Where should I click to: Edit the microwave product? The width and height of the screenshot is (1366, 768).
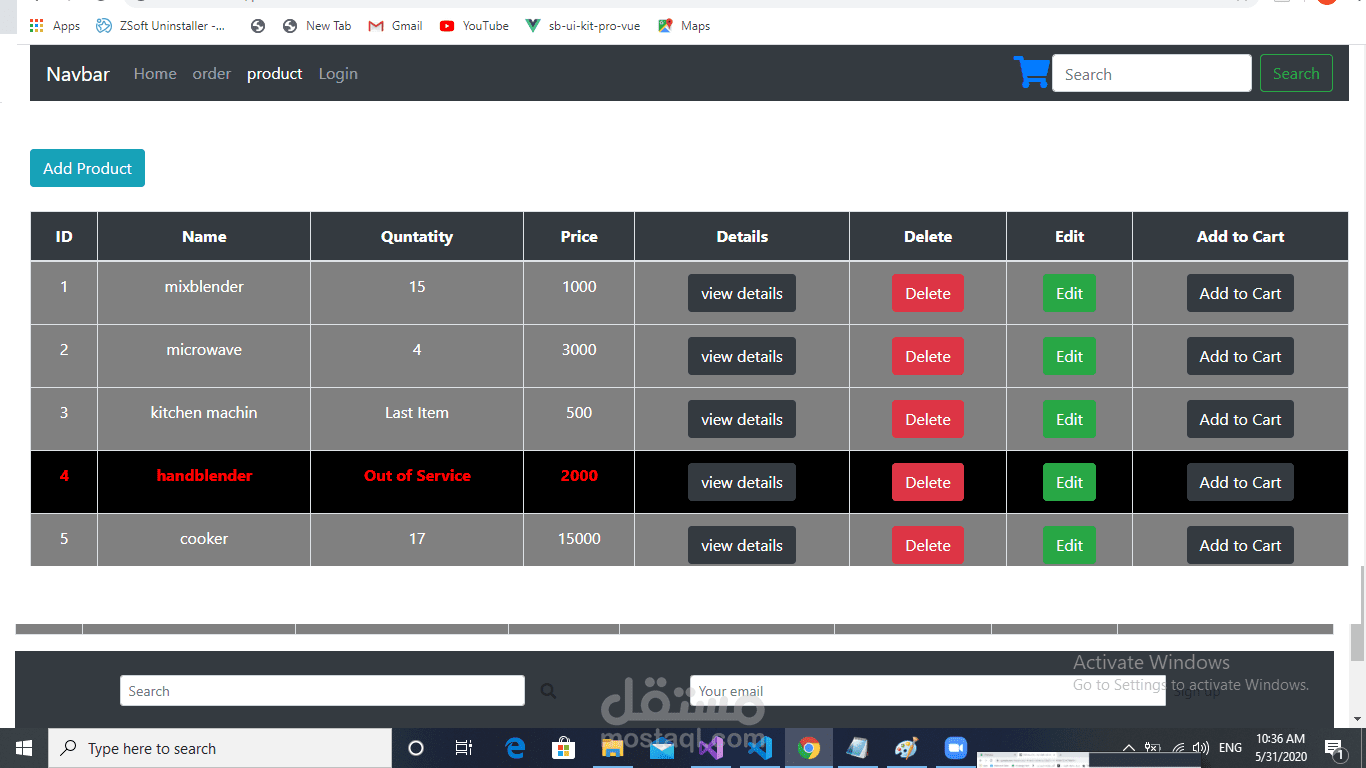click(1069, 356)
